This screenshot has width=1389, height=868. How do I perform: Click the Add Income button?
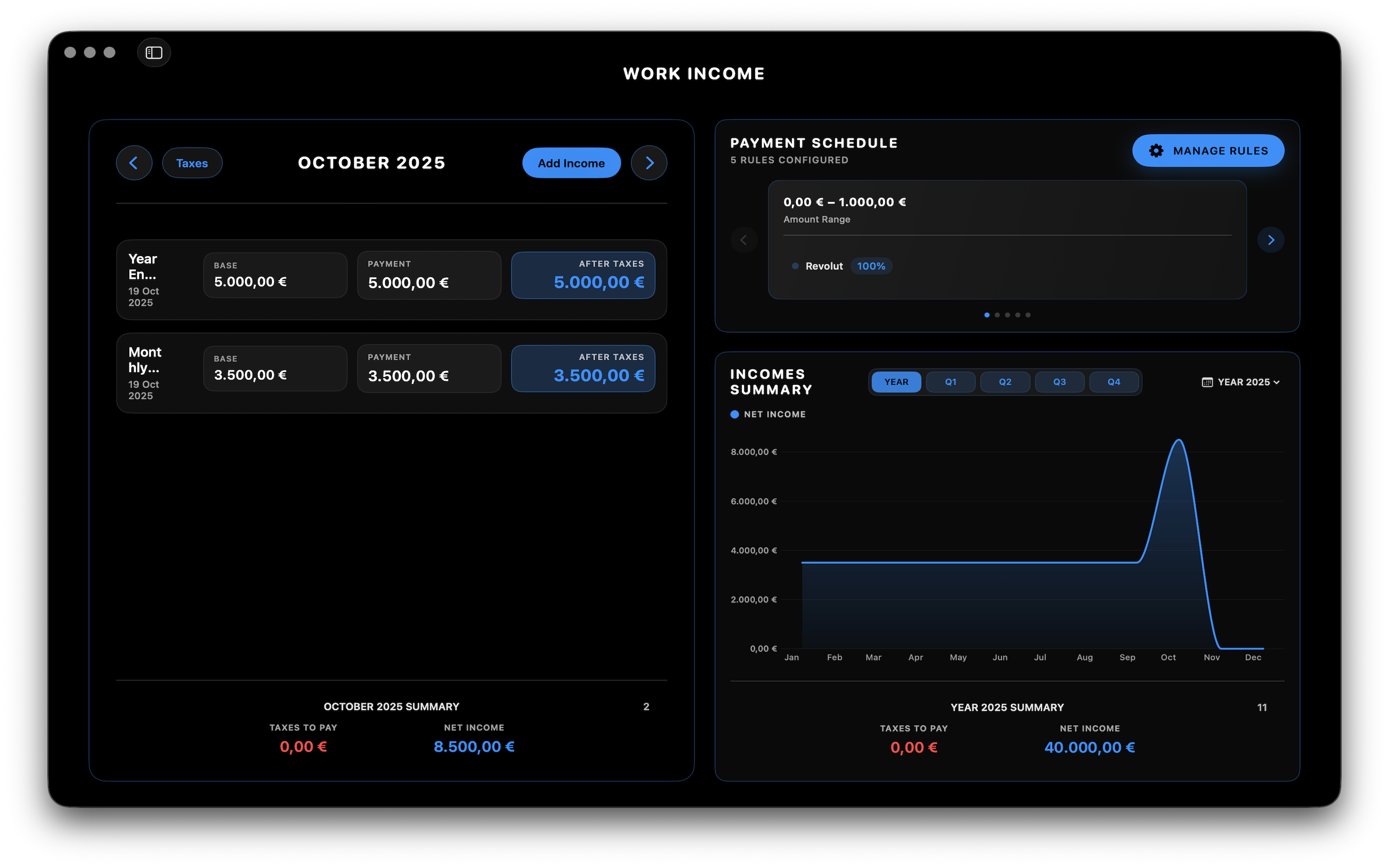[571, 163]
